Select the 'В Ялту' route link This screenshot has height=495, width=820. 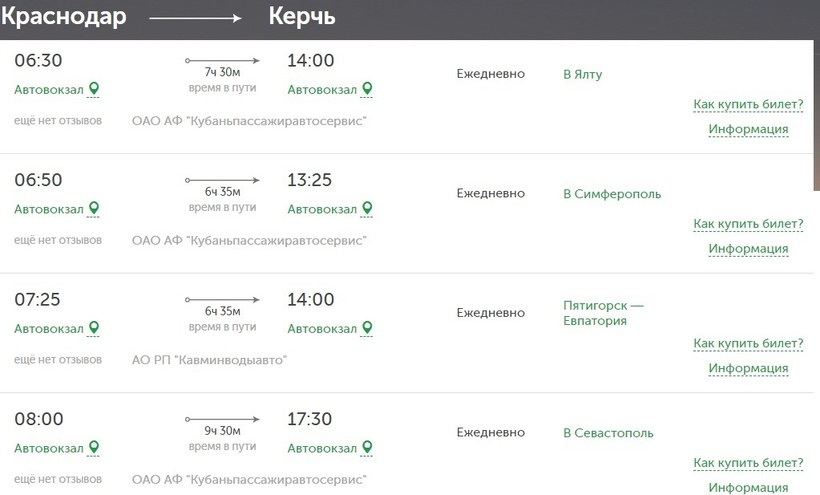[583, 74]
